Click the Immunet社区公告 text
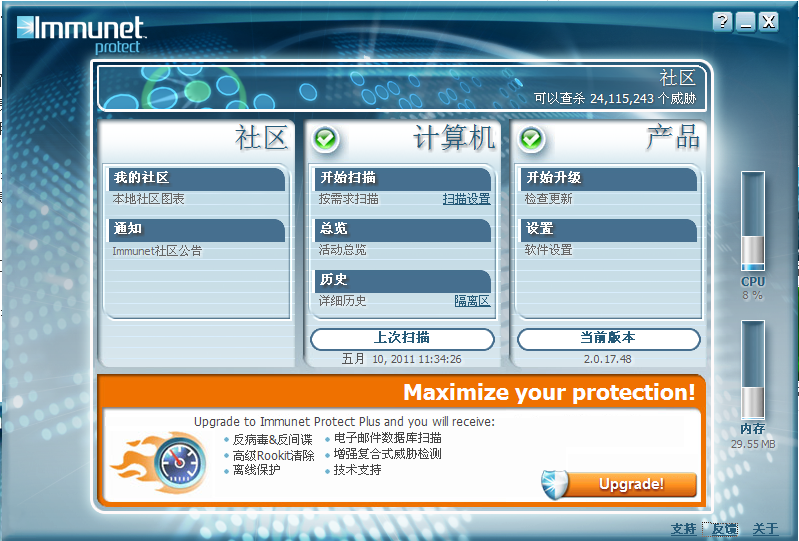 (x=157, y=251)
